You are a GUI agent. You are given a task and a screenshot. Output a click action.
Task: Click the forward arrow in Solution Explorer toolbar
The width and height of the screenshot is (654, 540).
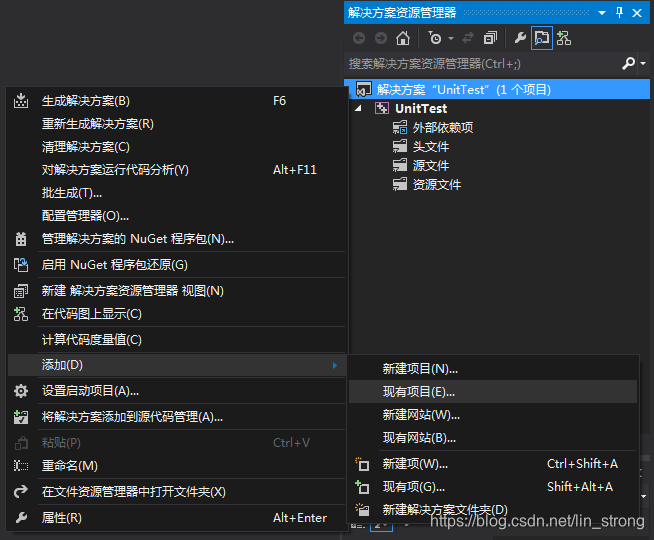pyautogui.click(x=381, y=38)
